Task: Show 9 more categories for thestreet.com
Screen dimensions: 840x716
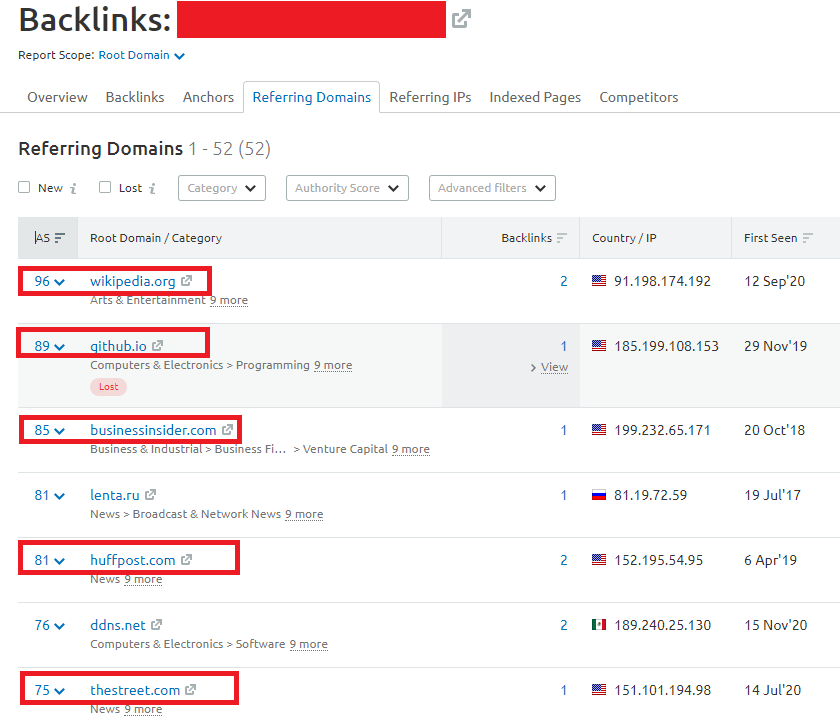Action: 143,709
